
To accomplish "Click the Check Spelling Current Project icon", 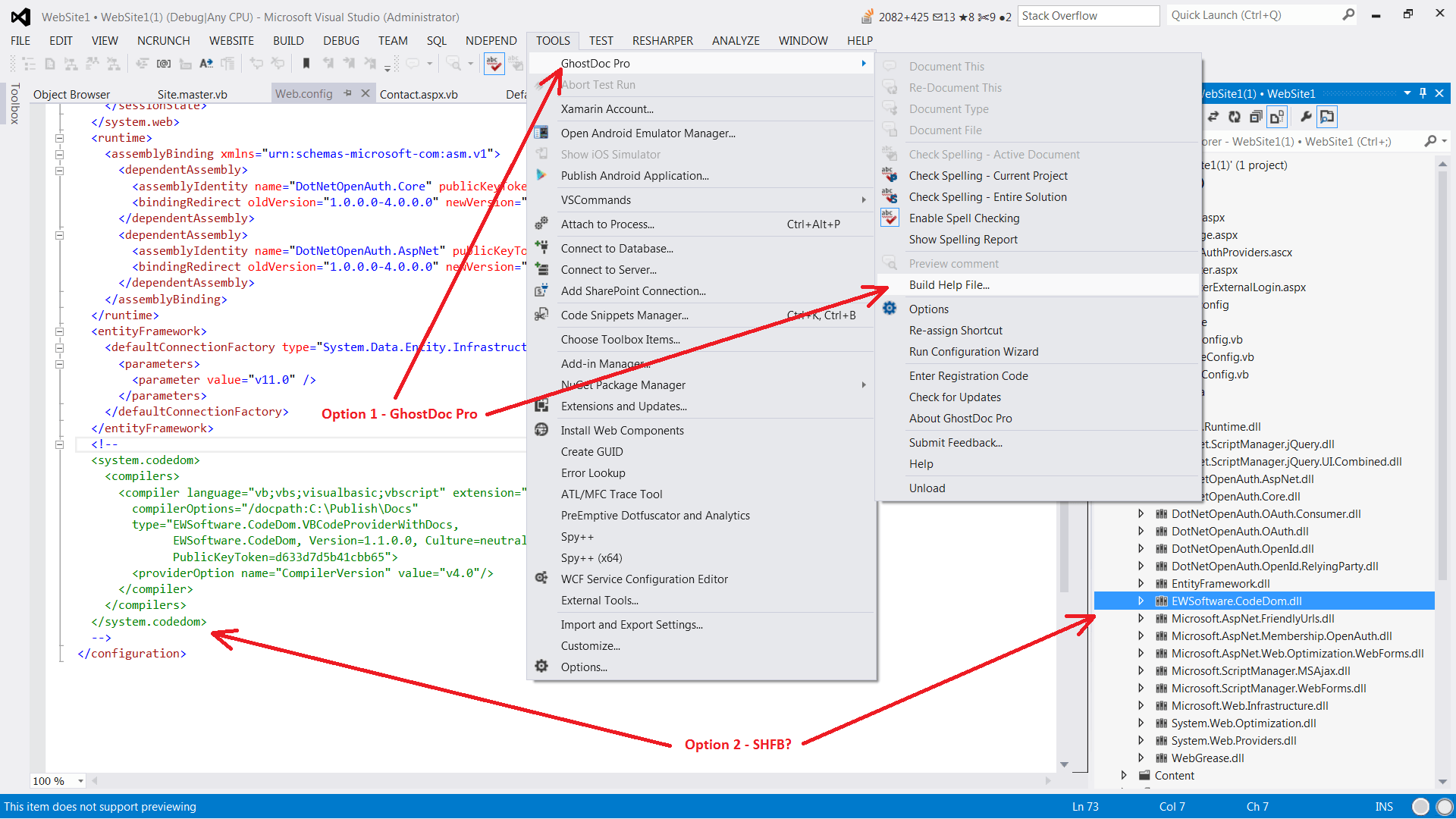I will pos(890,175).
